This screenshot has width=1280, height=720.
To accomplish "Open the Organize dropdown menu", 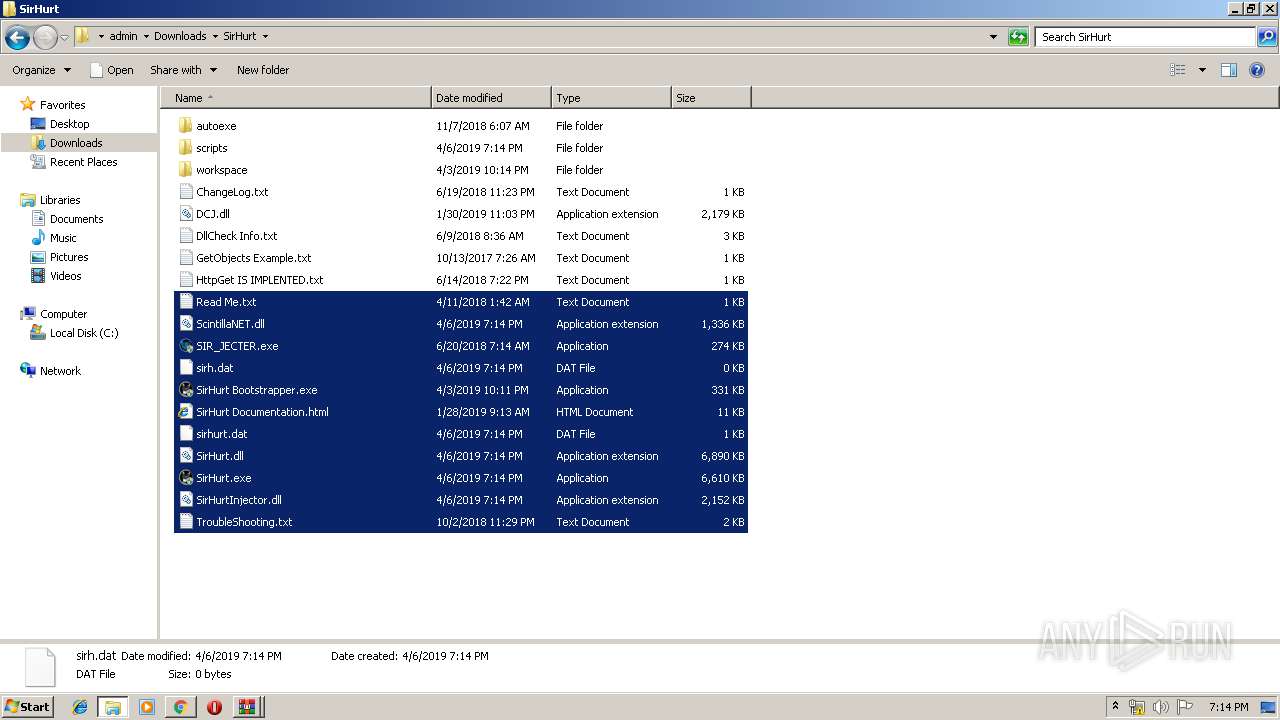I will 41,70.
